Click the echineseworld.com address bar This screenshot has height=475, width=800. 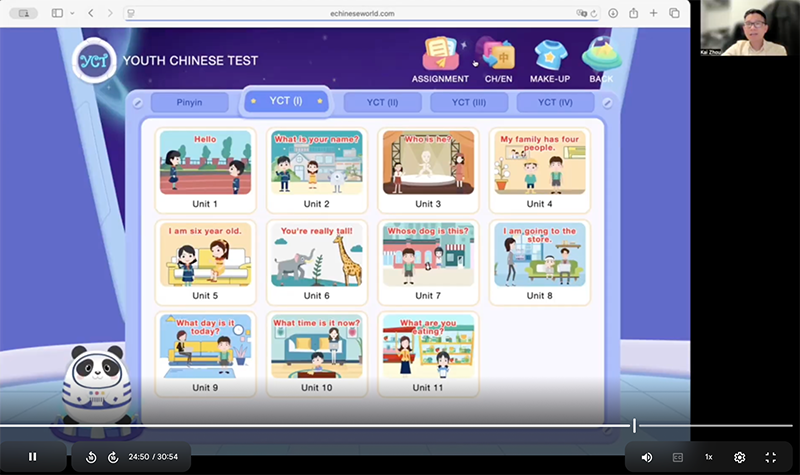362,13
